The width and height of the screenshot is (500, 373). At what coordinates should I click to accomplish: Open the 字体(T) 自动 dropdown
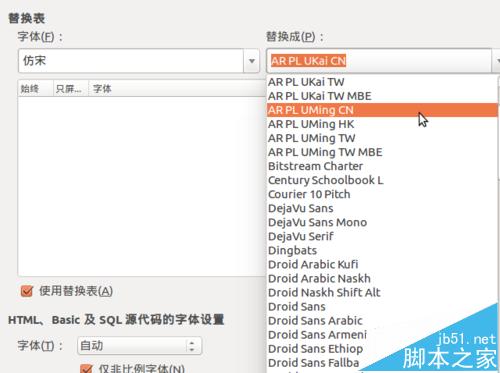click(139, 346)
